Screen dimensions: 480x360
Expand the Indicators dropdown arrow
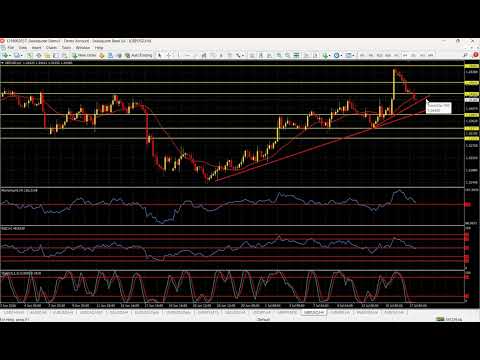click(330, 55)
